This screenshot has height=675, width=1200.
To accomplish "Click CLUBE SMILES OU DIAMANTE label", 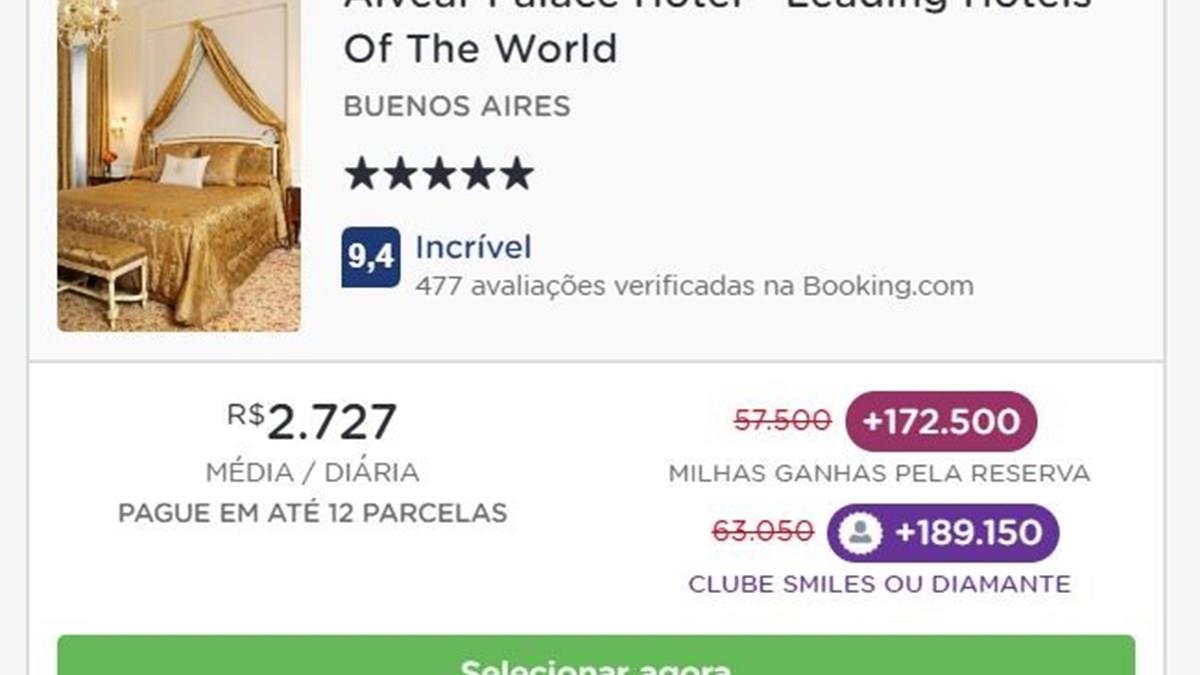I will [x=879, y=584].
